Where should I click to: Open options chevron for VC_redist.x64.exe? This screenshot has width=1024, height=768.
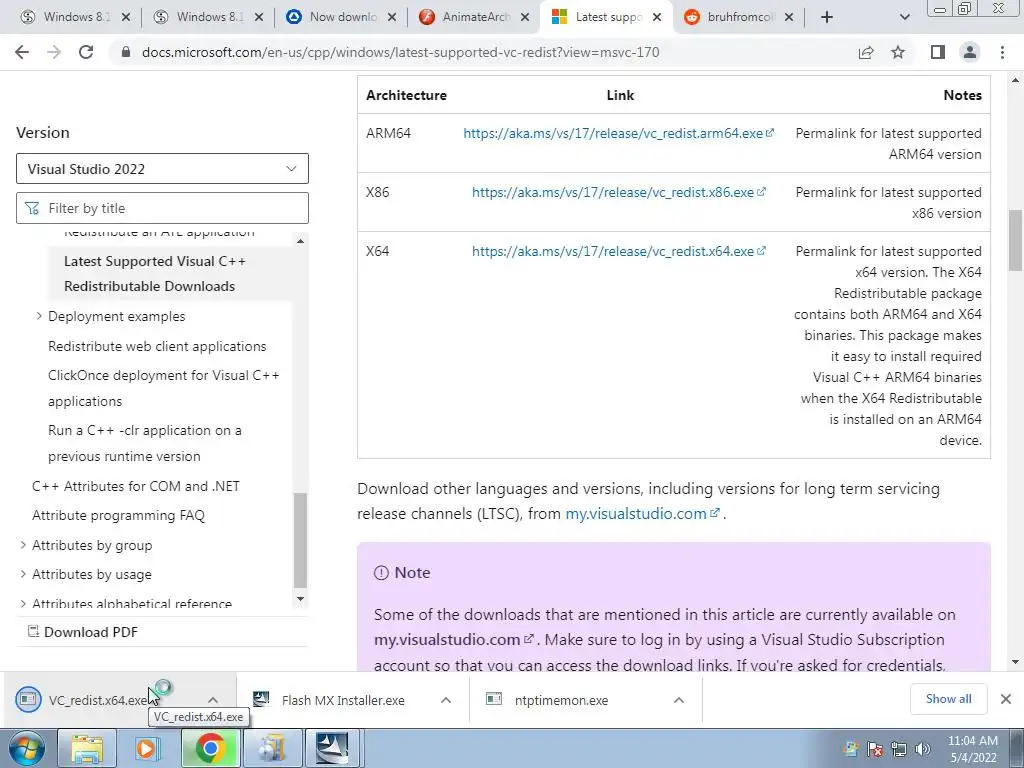(213, 700)
